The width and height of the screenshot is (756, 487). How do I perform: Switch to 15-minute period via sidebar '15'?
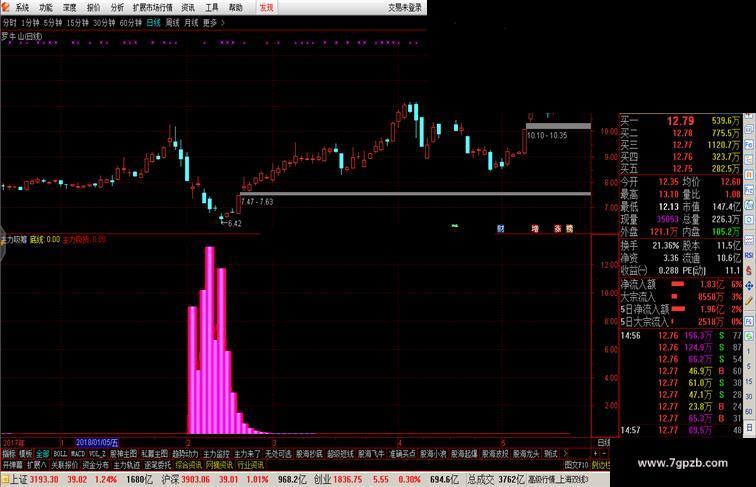click(749, 381)
